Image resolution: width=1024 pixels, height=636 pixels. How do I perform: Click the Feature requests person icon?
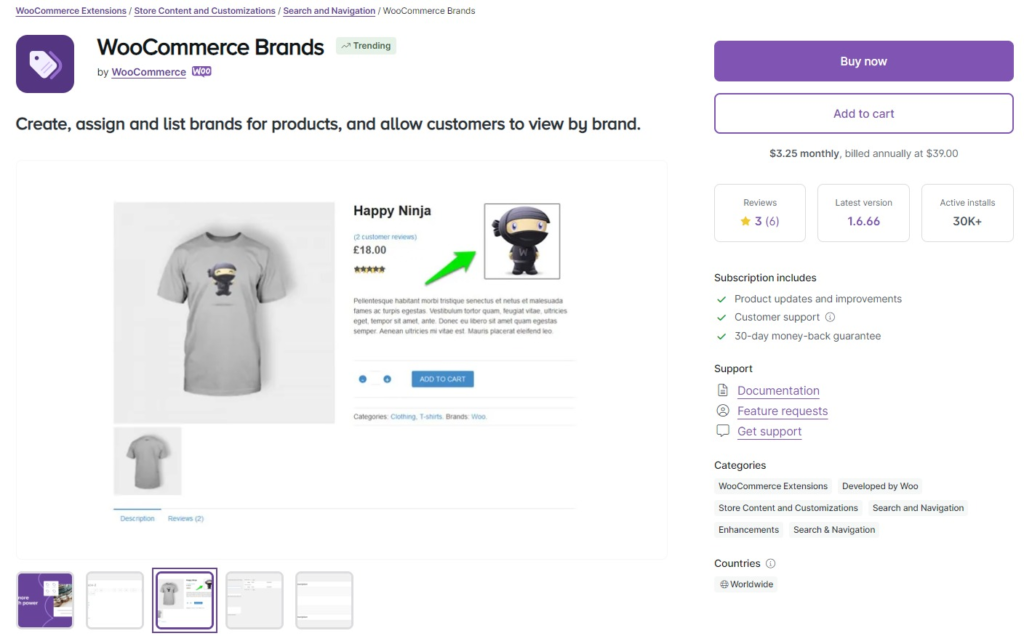722,411
